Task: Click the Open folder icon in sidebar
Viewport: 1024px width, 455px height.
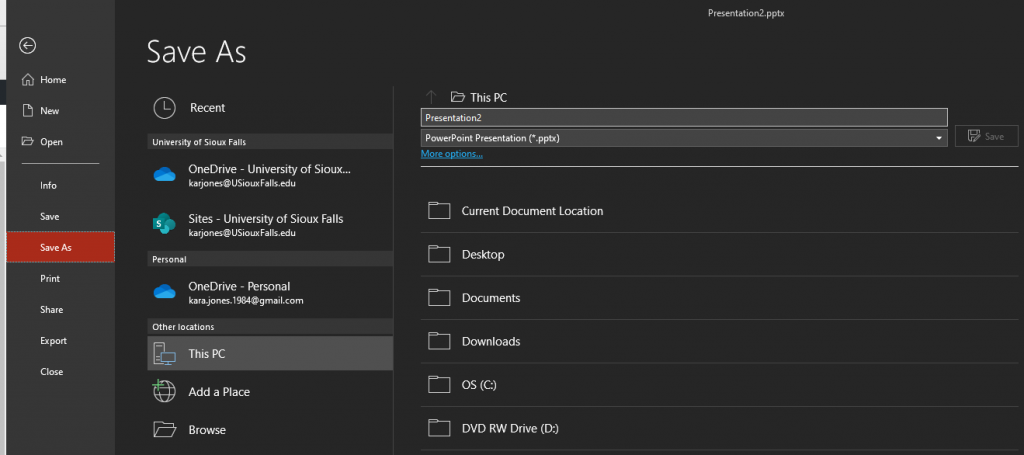Action: tap(27, 141)
